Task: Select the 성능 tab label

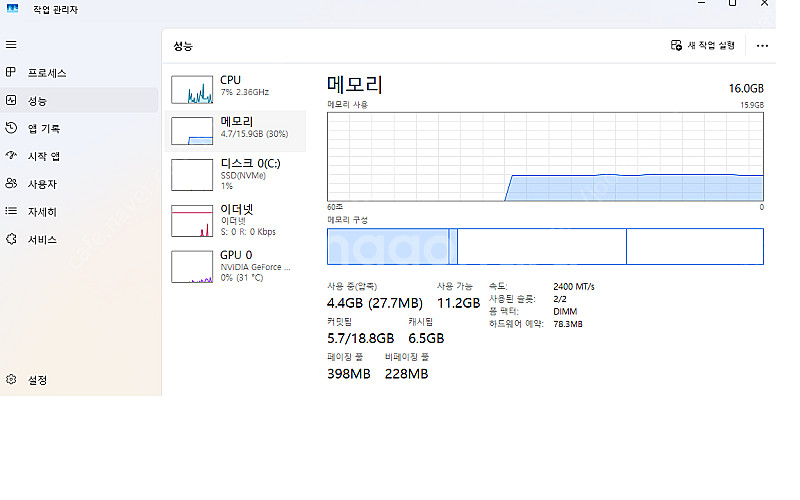Action: [37, 101]
